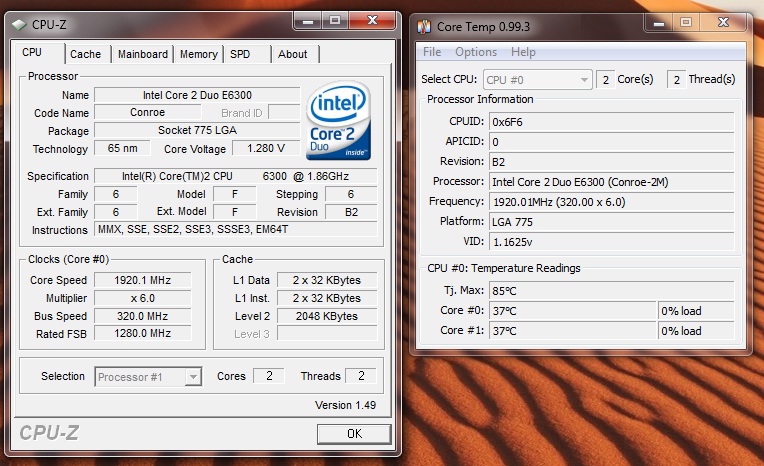Click the OK button in CPU-Z
764x466 pixels.
point(354,434)
